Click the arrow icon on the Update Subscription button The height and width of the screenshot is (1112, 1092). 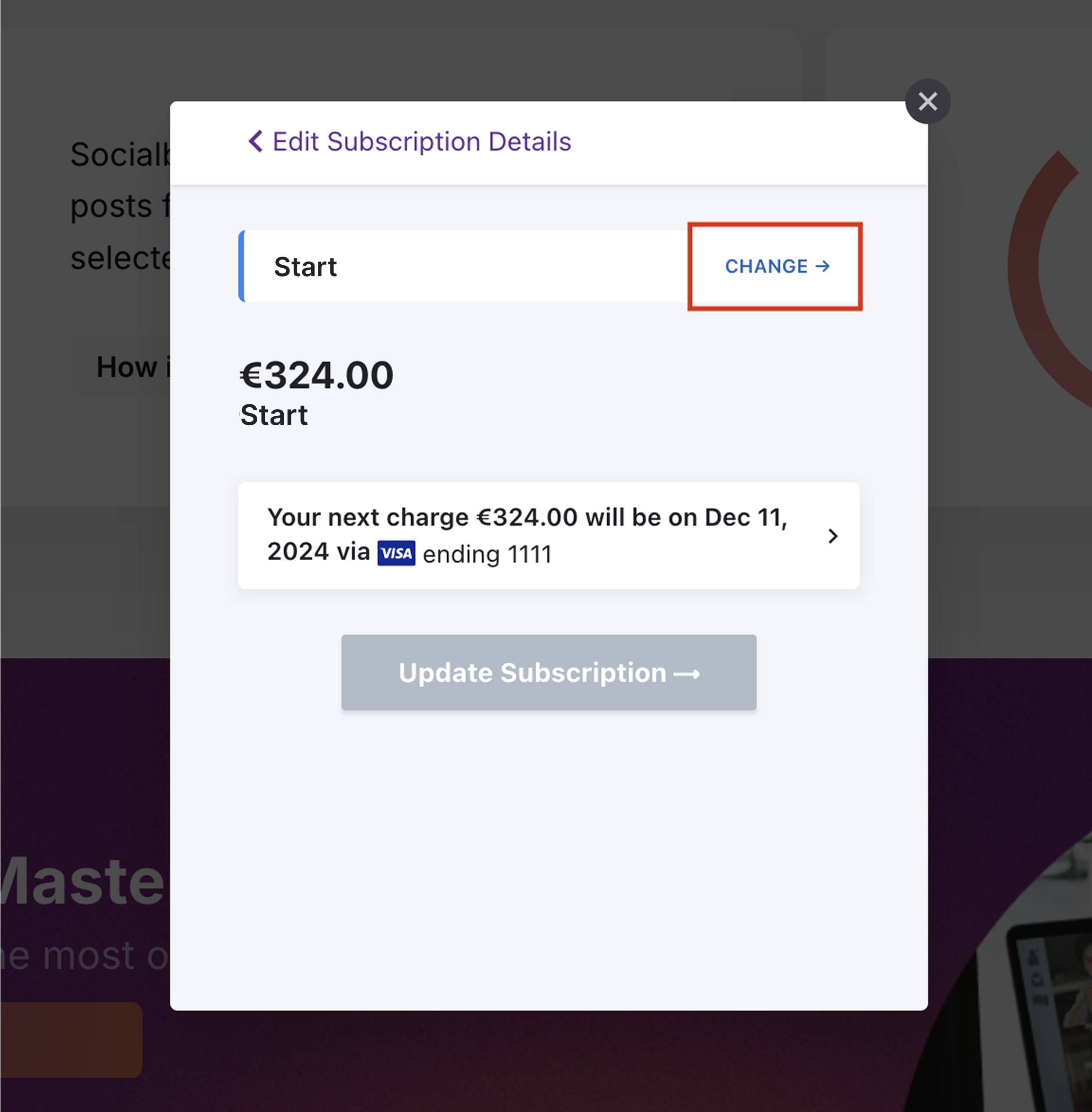click(x=686, y=674)
